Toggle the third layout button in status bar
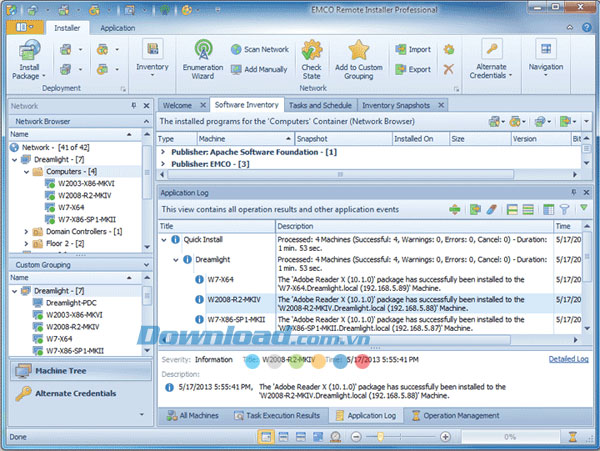Image resolution: width=600 pixels, height=451 pixels. (x=301, y=436)
